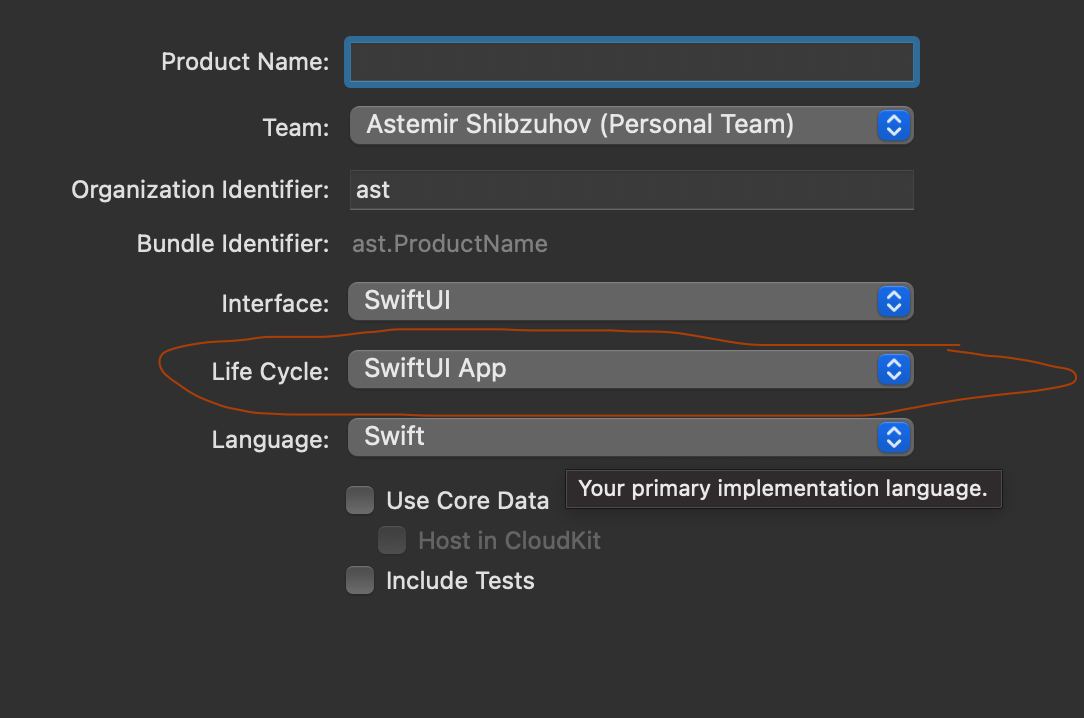Screen dimensions: 1084x718
Task: Click the primary implementation language tooltip
Action: click(783, 489)
